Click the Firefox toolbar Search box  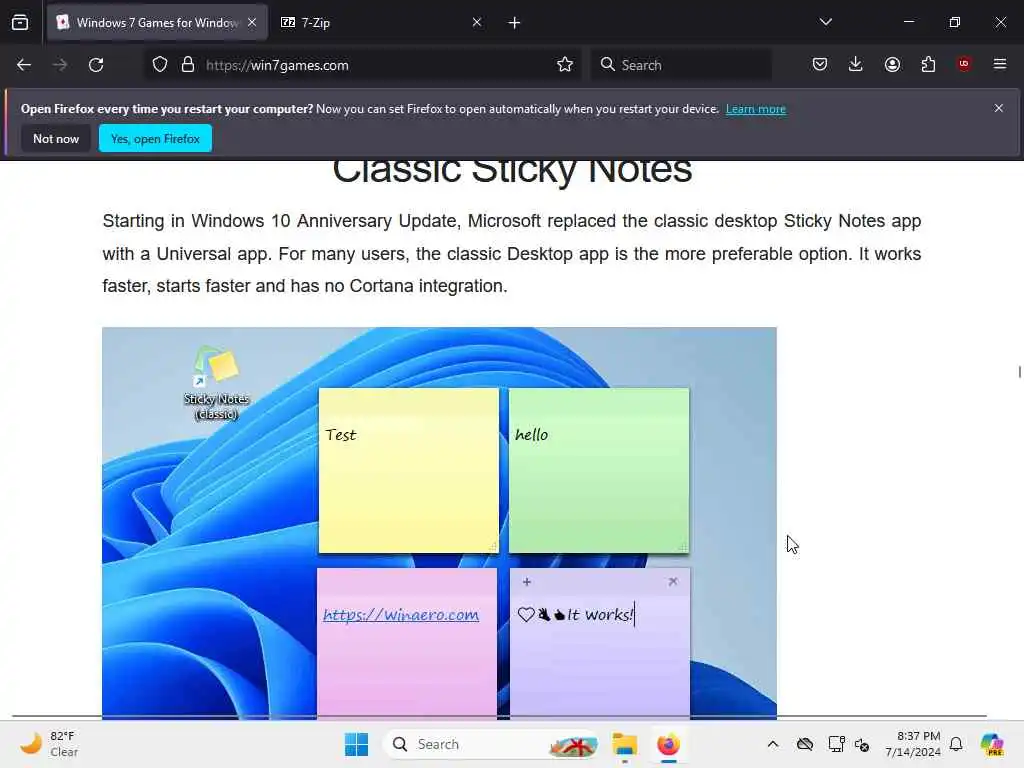[681, 65]
